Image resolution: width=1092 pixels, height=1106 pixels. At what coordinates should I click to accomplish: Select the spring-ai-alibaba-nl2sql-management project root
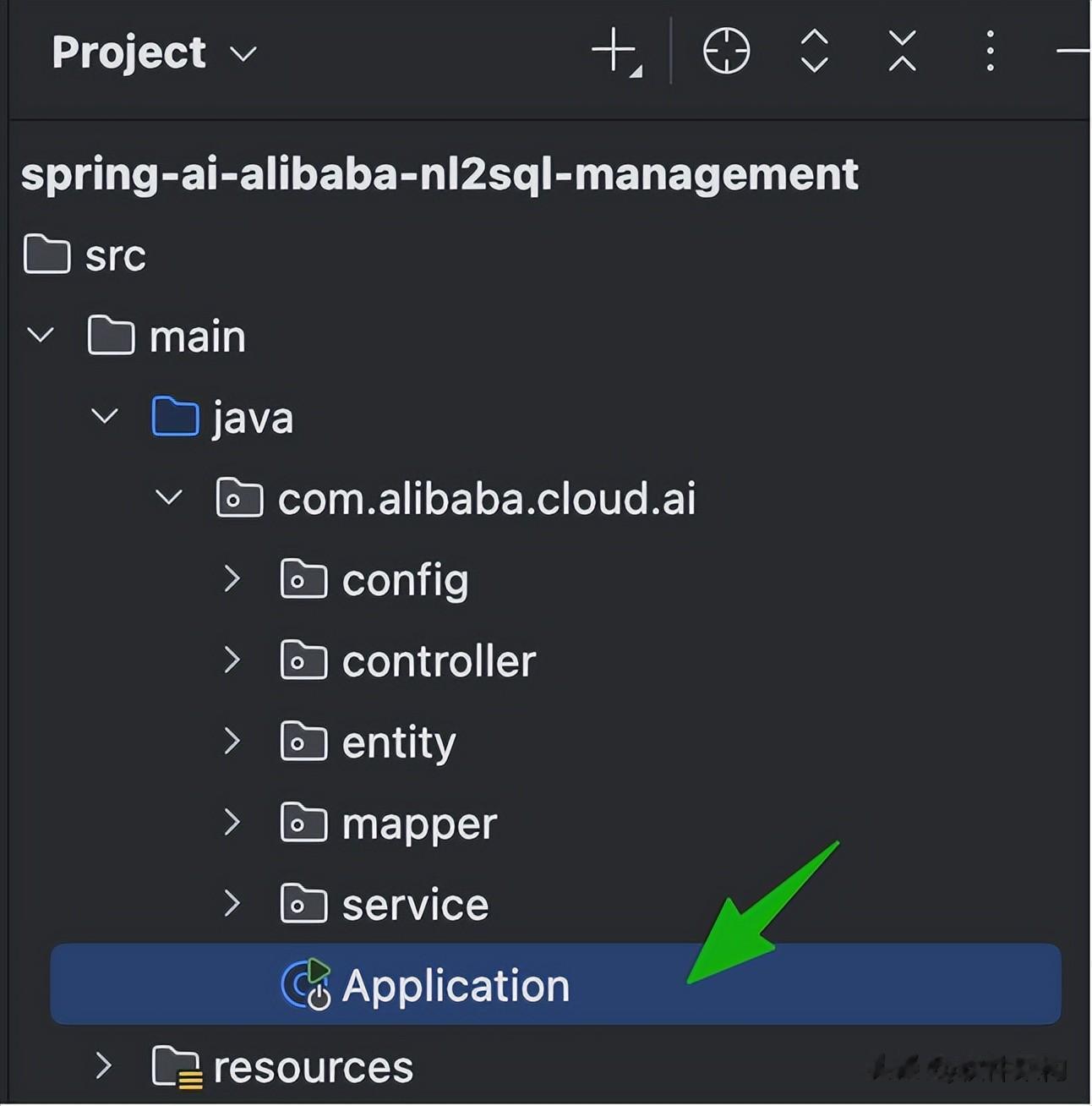(440, 175)
